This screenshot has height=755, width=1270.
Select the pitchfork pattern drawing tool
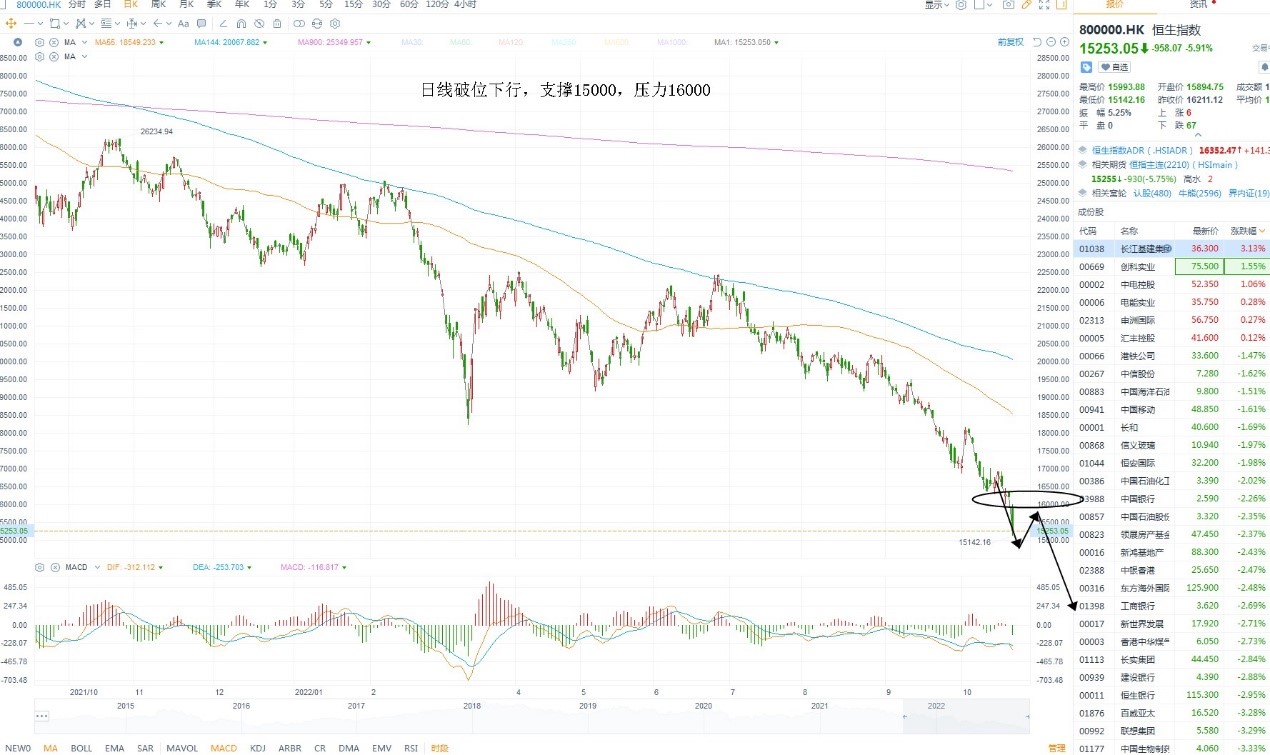pos(80,23)
